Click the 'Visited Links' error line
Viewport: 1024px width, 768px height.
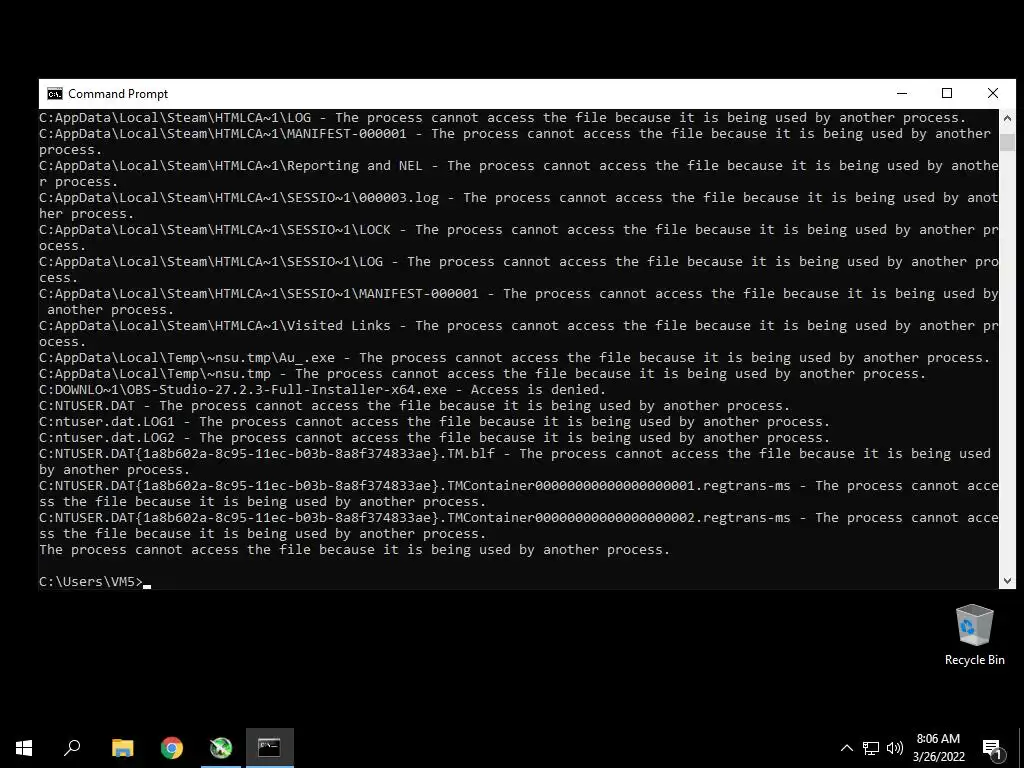point(519,333)
